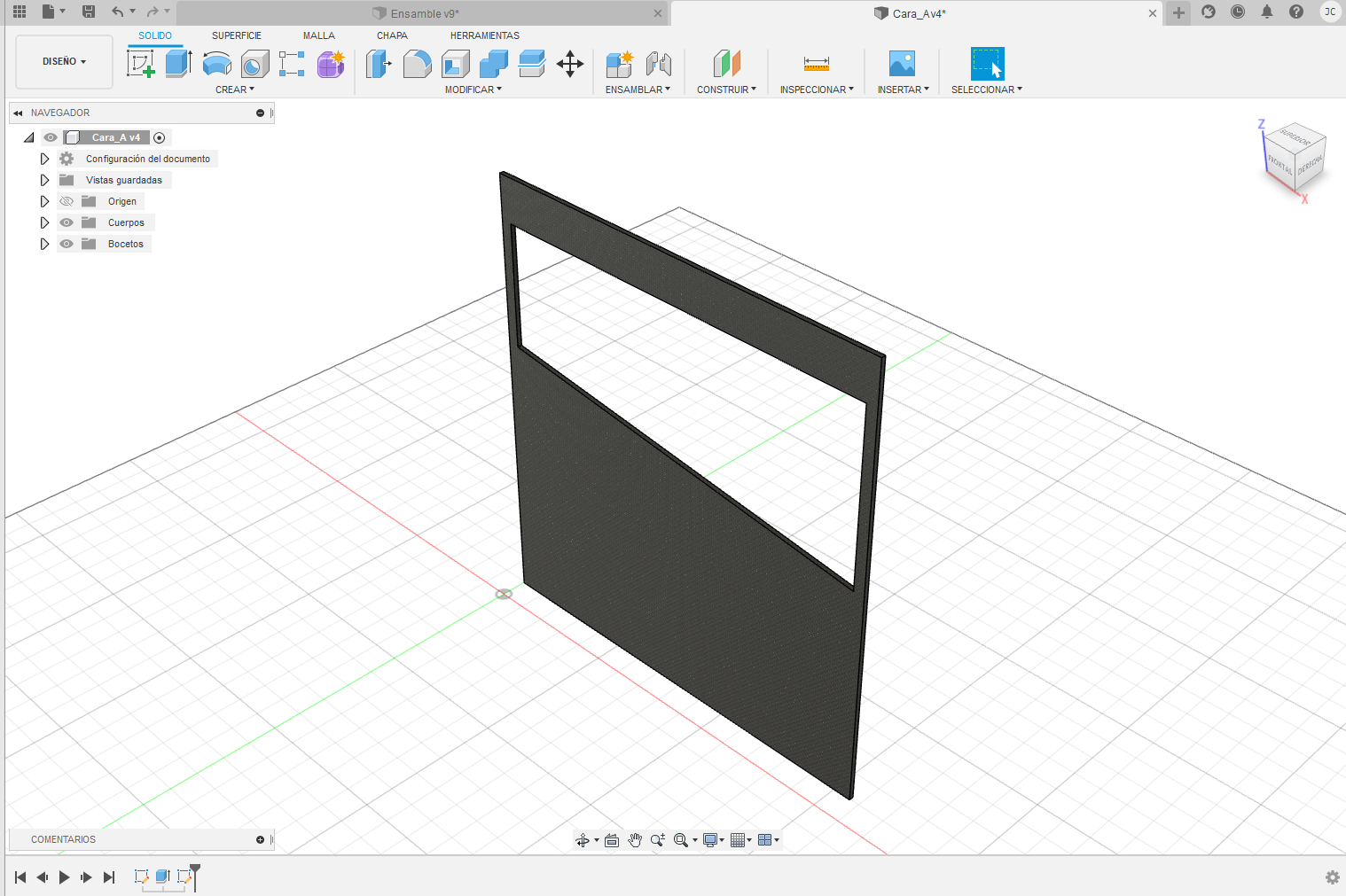The image size is (1346, 896).
Task: Open the INSPECCIONAR dropdown menu
Action: [817, 90]
